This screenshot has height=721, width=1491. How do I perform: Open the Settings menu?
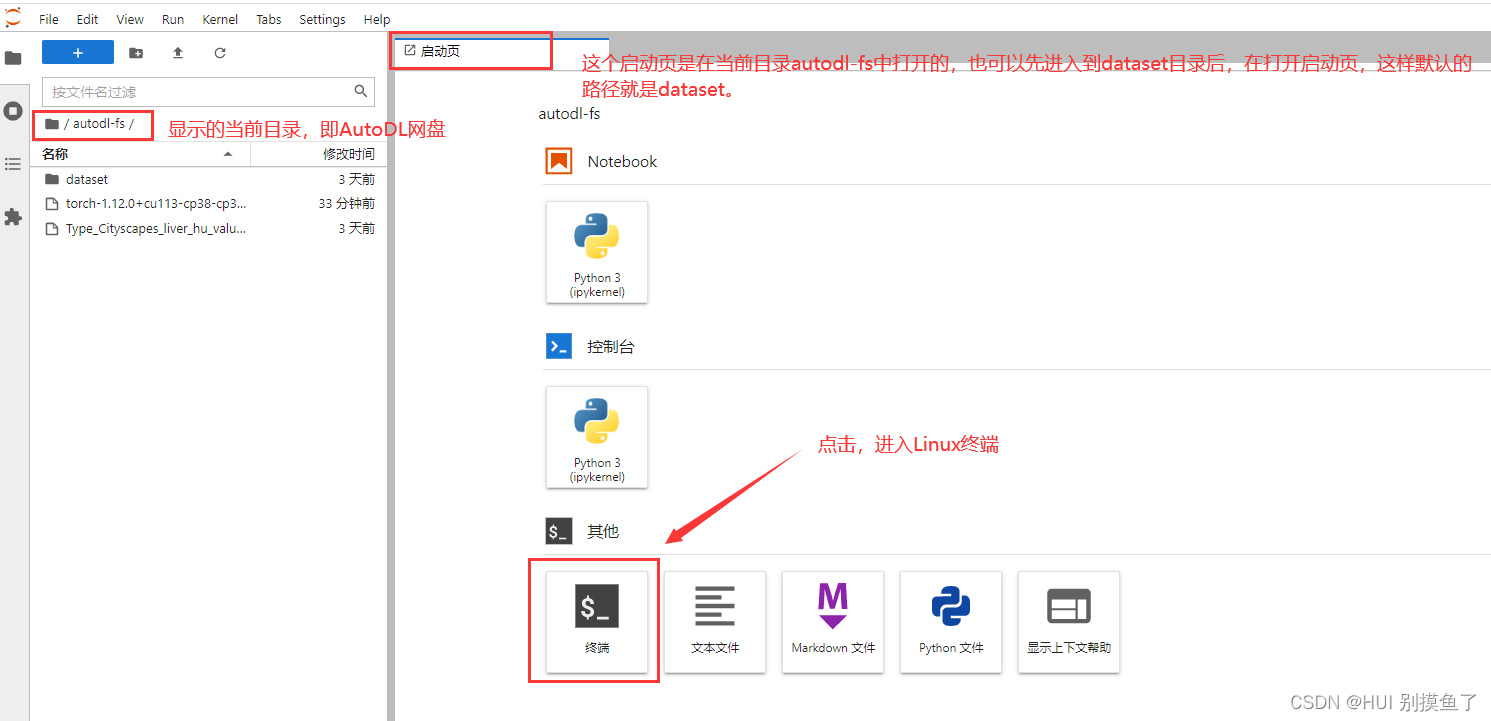click(x=322, y=19)
